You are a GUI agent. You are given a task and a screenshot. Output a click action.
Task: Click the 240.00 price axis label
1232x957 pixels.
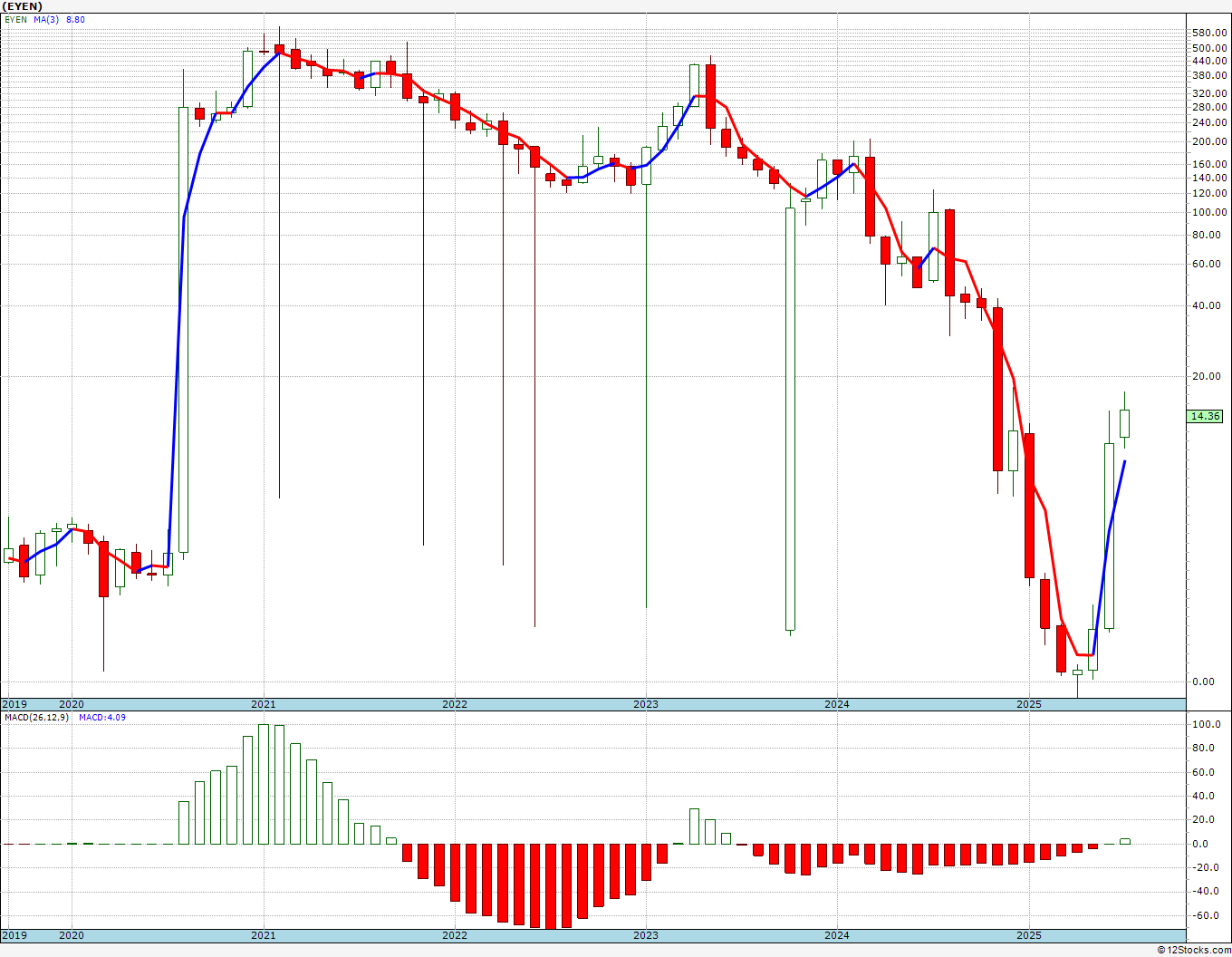(1210, 123)
